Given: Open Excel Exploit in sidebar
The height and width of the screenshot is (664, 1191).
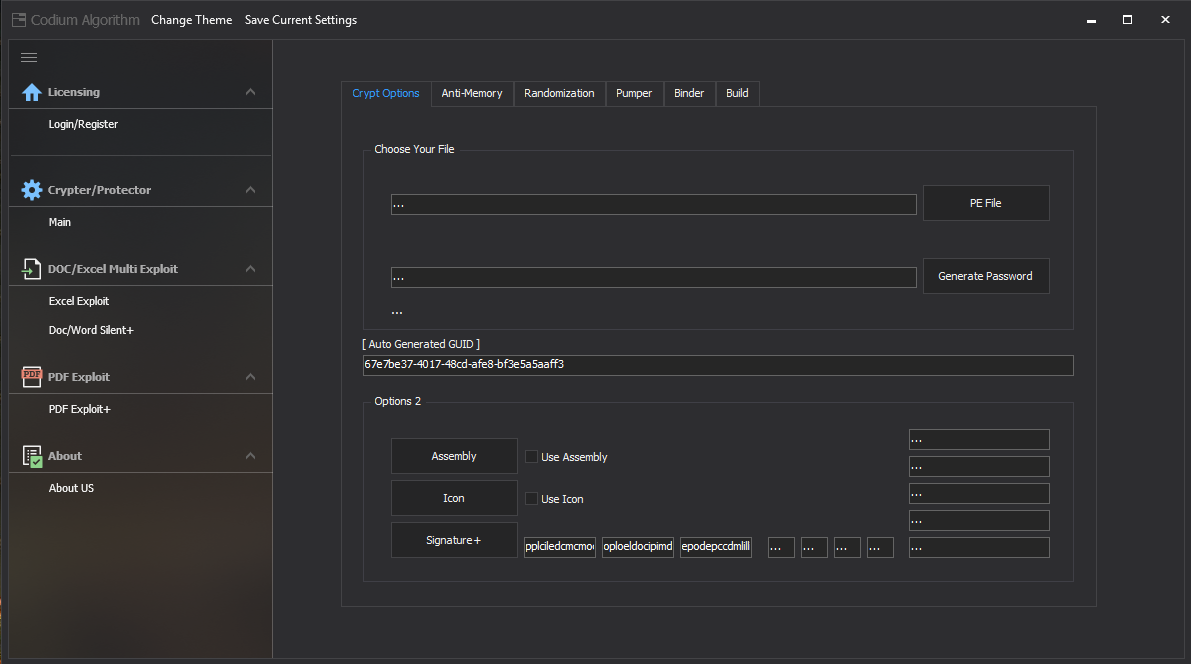Looking at the screenshot, I should tap(79, 301).
